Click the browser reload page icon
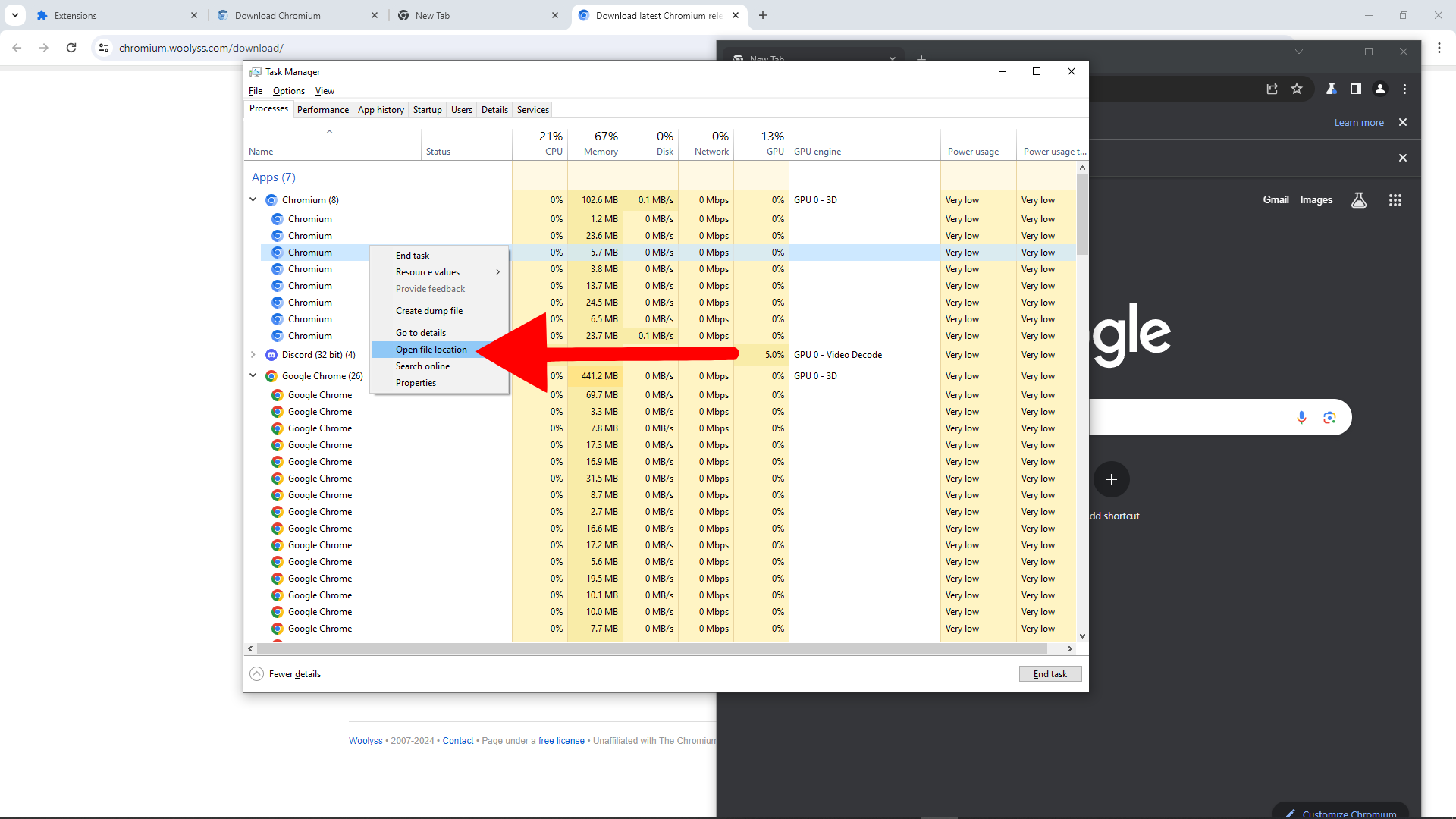1456x819 pixels. [x=71, y=48]
